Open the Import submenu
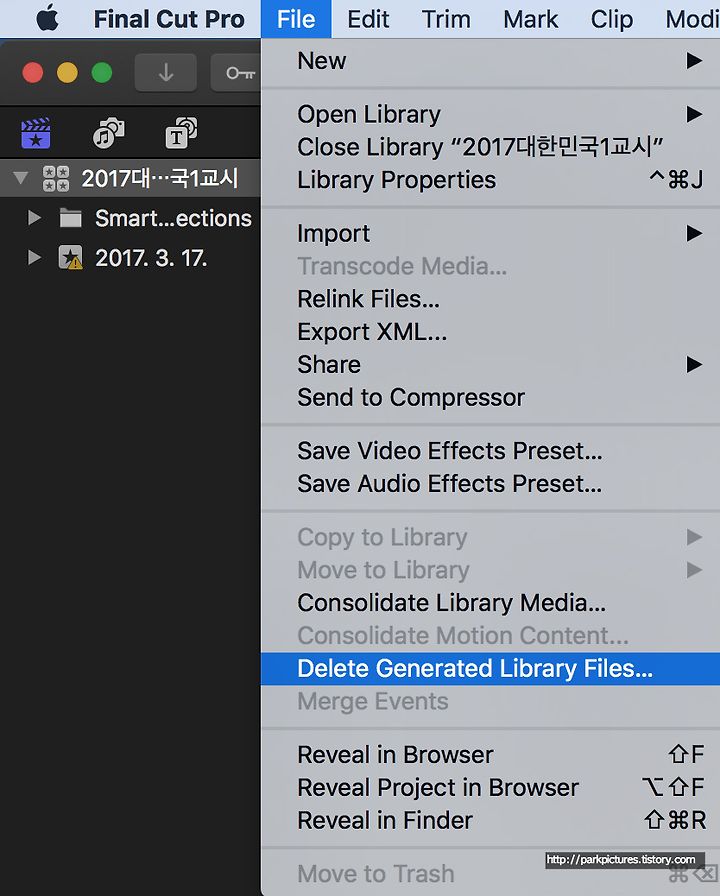Screen dimensions: 720x896 [490, 233]
